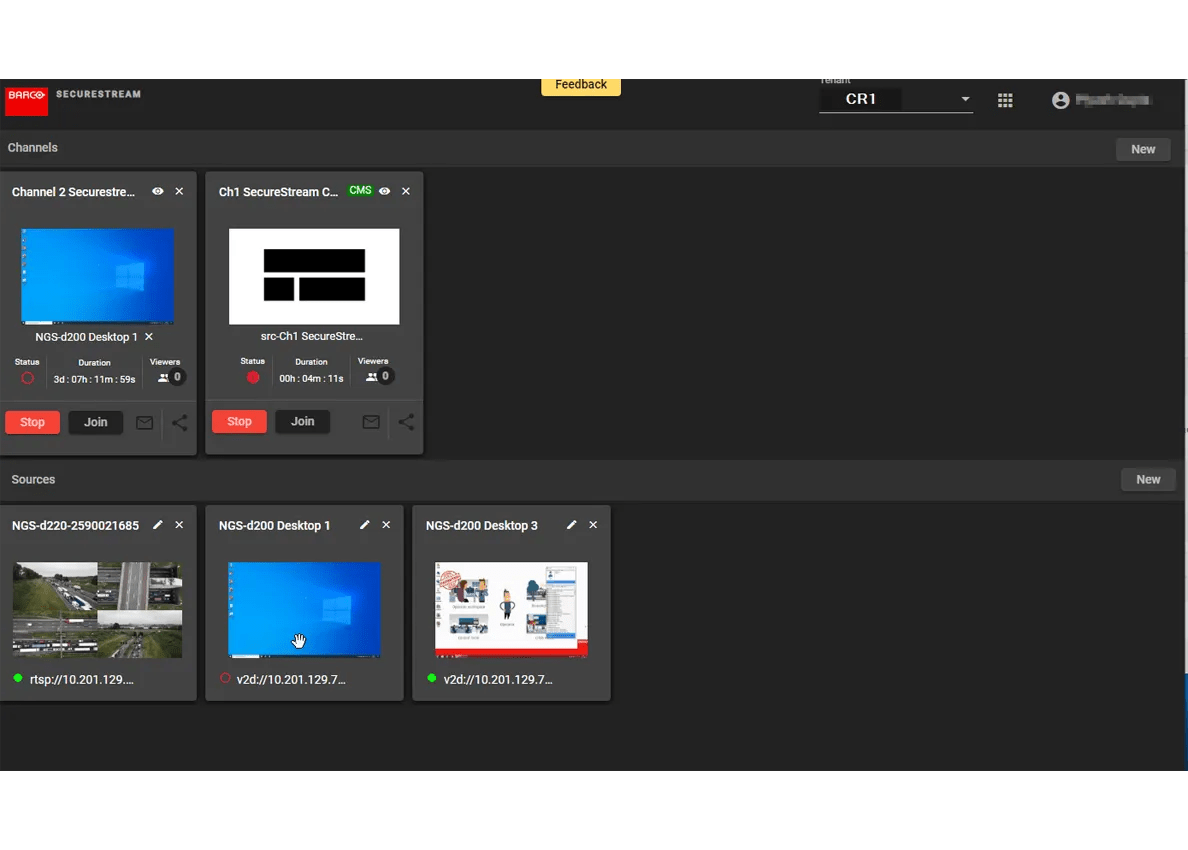Open the apps grid menu icon
Viewport: 1188px width, 850px height.
click(1006, 100)
